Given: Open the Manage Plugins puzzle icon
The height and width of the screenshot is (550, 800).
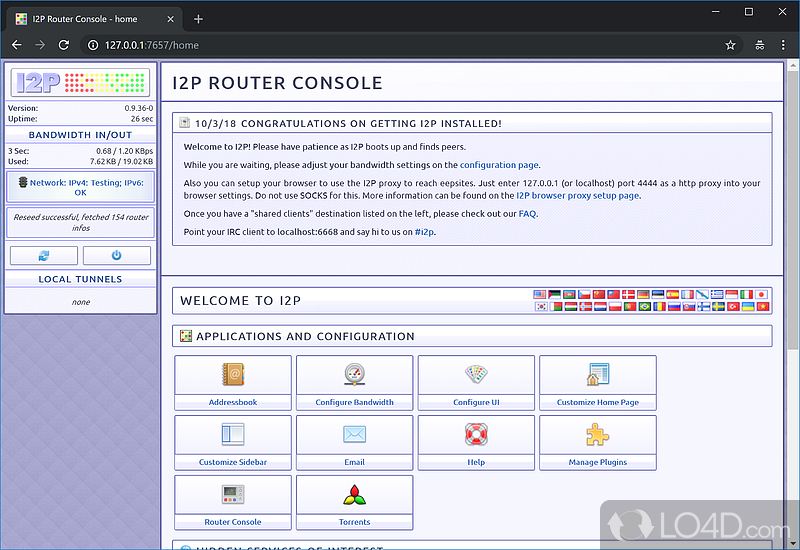Looking at the screenshot, I should point(597,434).
